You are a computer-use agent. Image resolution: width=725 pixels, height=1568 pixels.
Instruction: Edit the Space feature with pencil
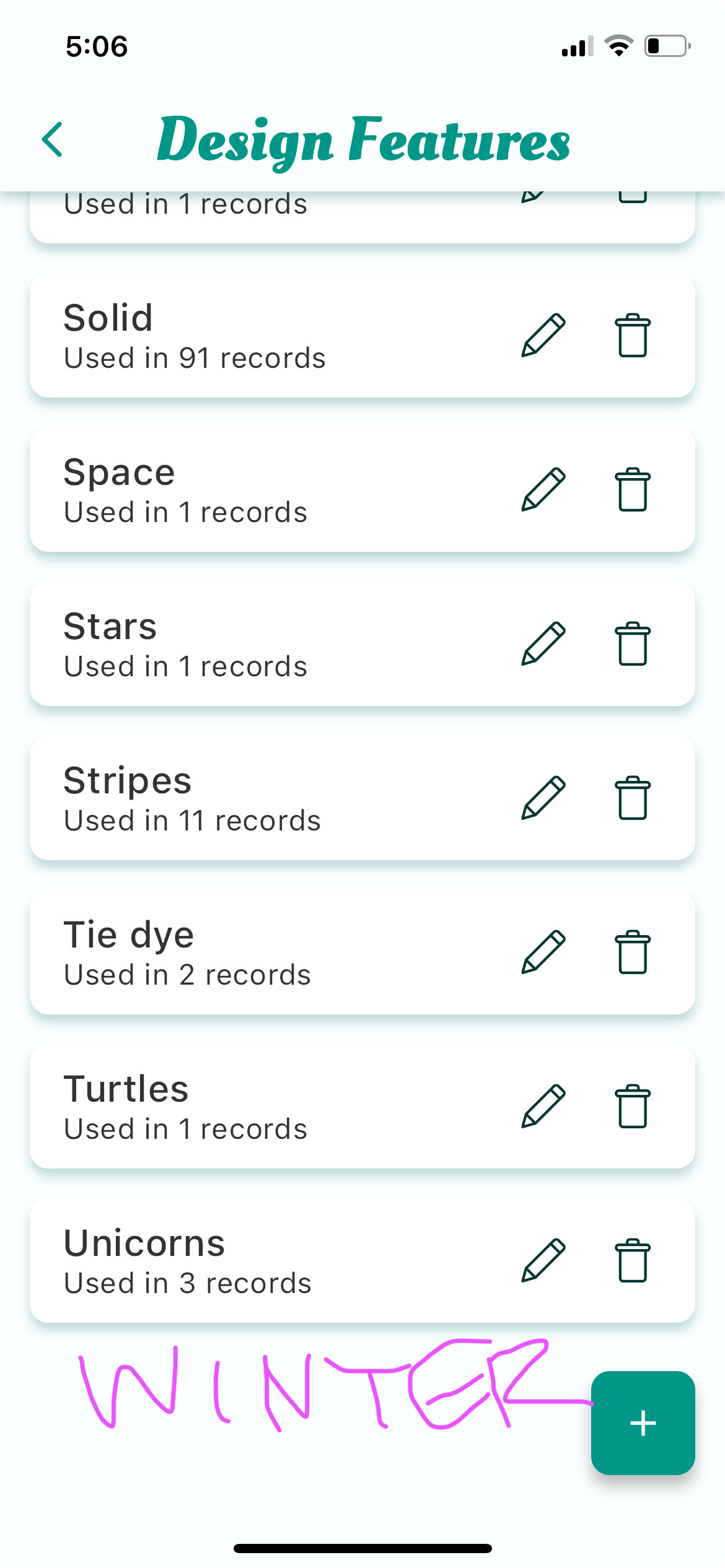pyautogui.click(x=543, y=489)
